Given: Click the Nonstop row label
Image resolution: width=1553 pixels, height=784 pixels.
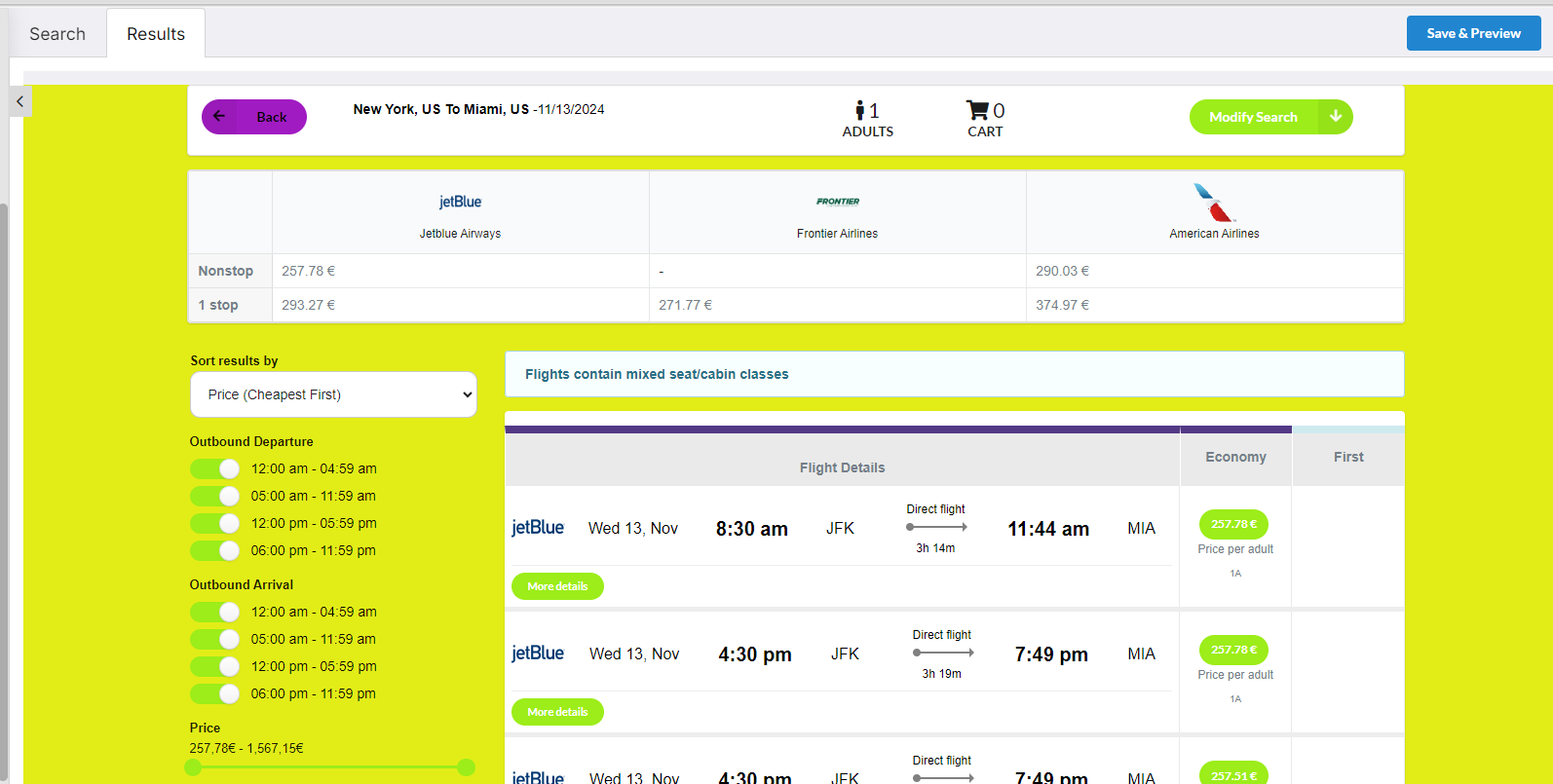Looking at the screenshot, I should (x=225, y=271).
